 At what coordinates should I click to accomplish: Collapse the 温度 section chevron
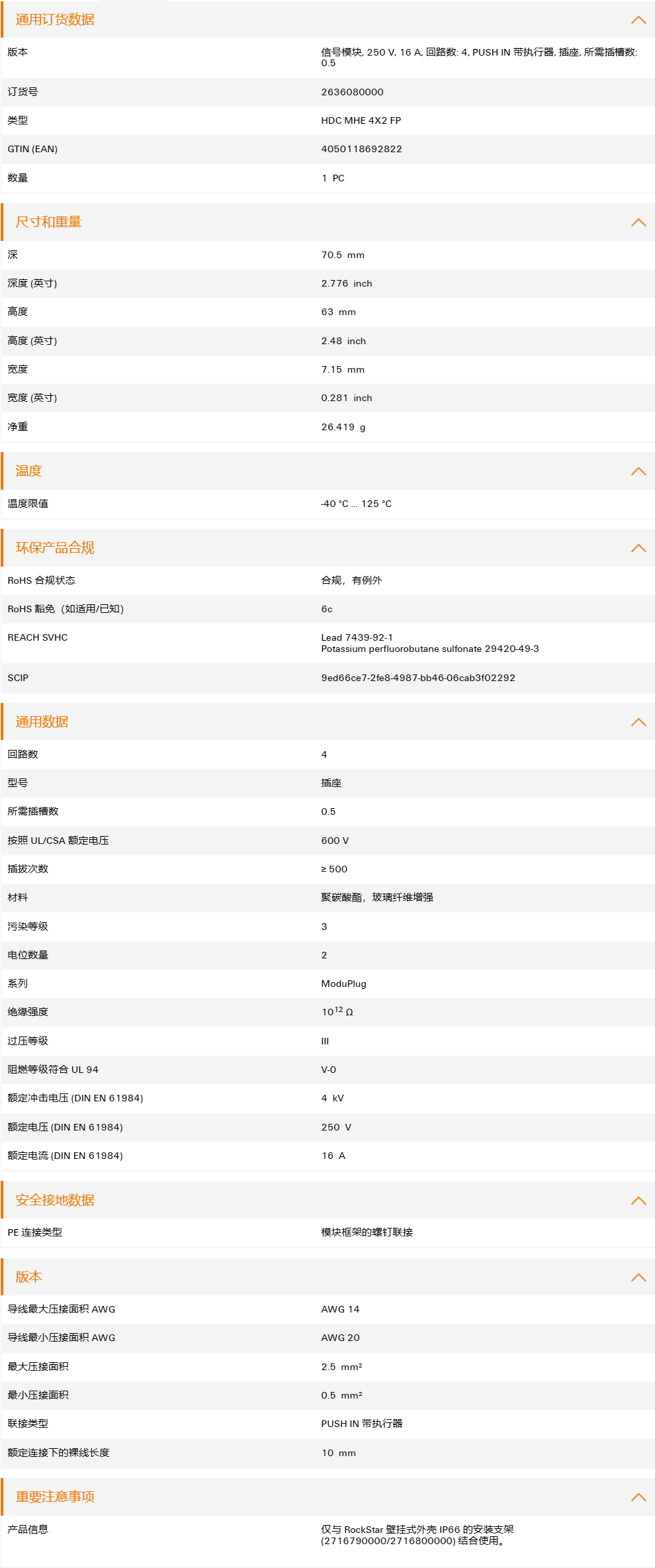click(638, 471)
